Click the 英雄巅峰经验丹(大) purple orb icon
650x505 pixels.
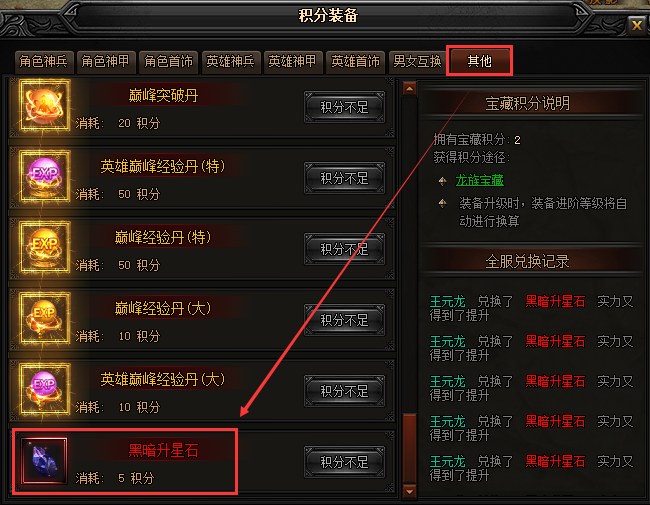(x=44, y=389)
